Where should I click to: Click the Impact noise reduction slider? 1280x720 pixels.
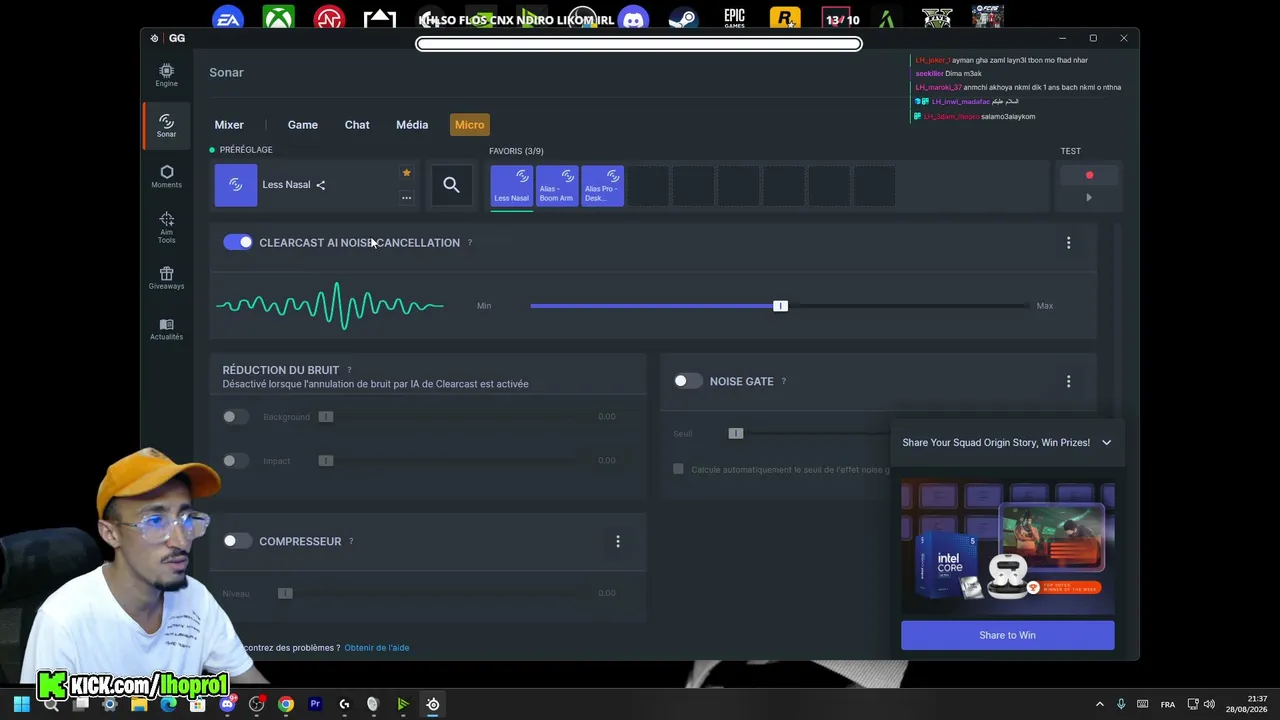pos(325,461)
